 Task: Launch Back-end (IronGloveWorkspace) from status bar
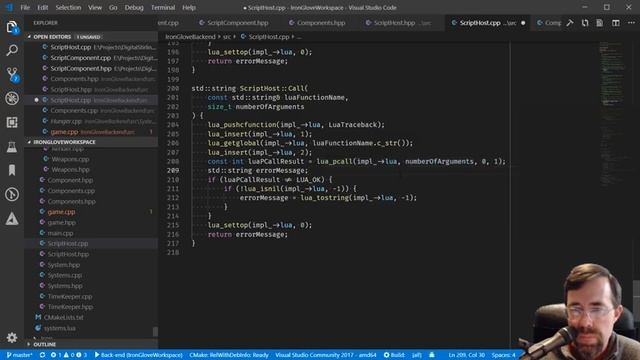click(138, 355)
